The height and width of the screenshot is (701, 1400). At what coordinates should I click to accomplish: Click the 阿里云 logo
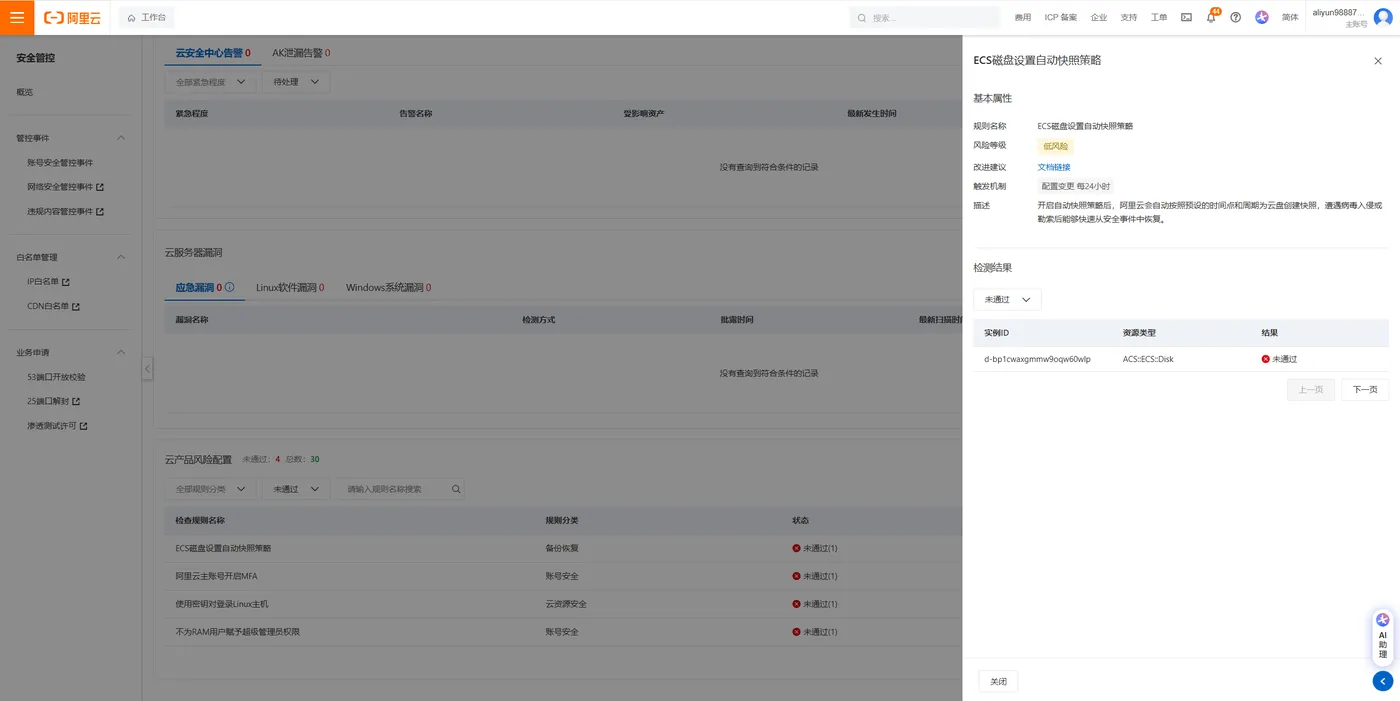pyautogui.click(x=72, y=18)
